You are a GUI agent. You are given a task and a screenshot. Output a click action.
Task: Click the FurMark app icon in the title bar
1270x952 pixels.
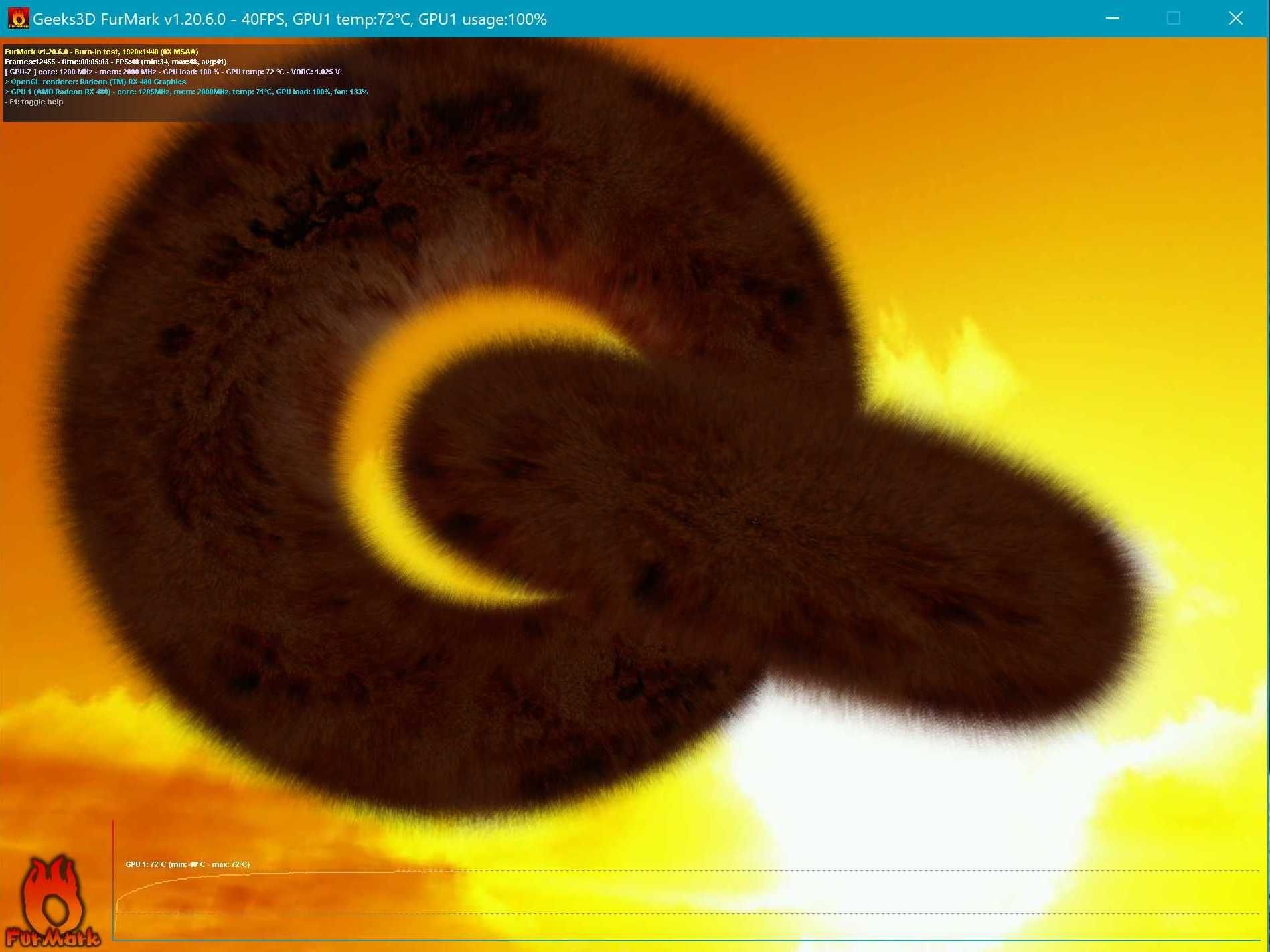coord(18,19)
